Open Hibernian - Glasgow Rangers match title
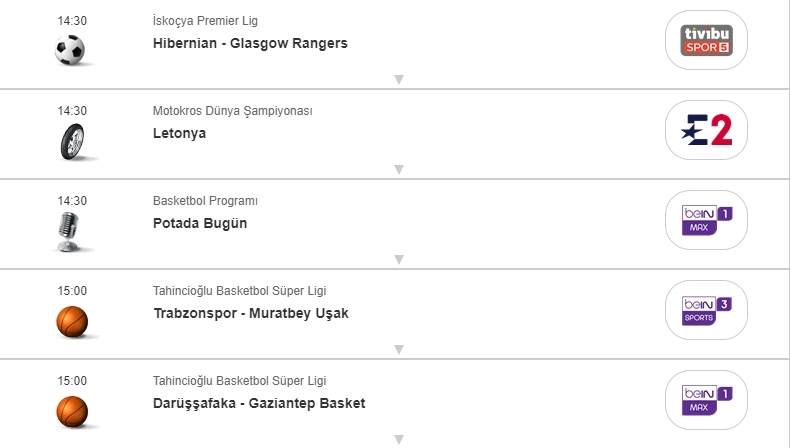Viewport: 790px width, 448px height. [250, 43]
